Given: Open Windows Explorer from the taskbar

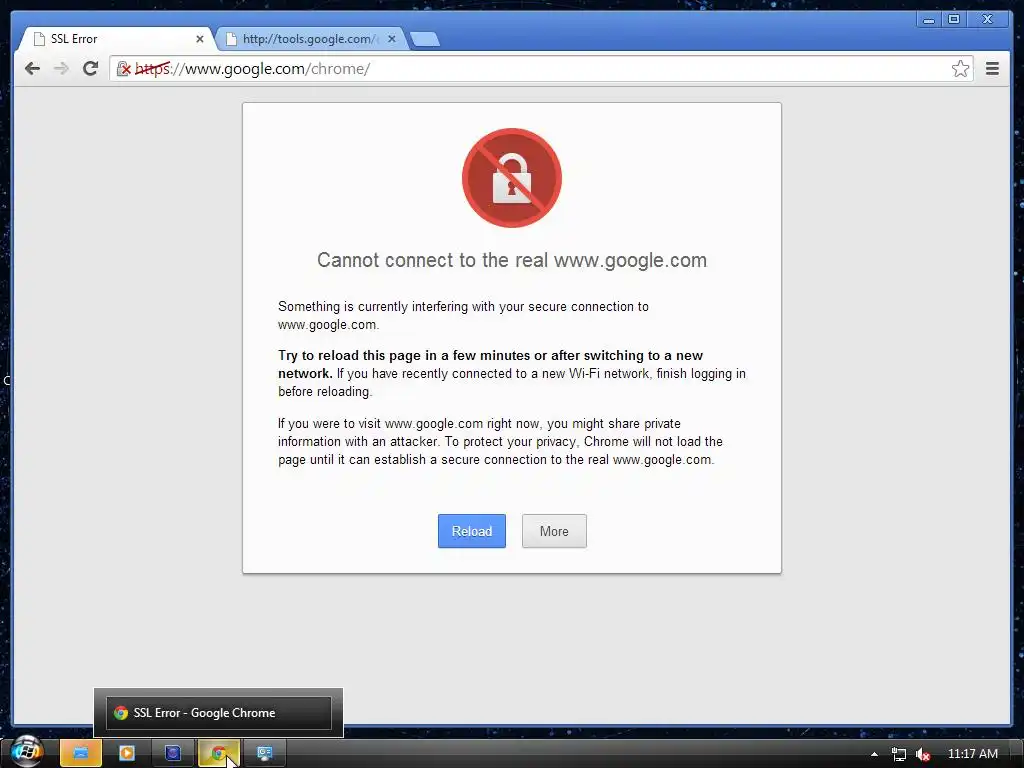Looking at the screenshot, I should pos(81,753).
